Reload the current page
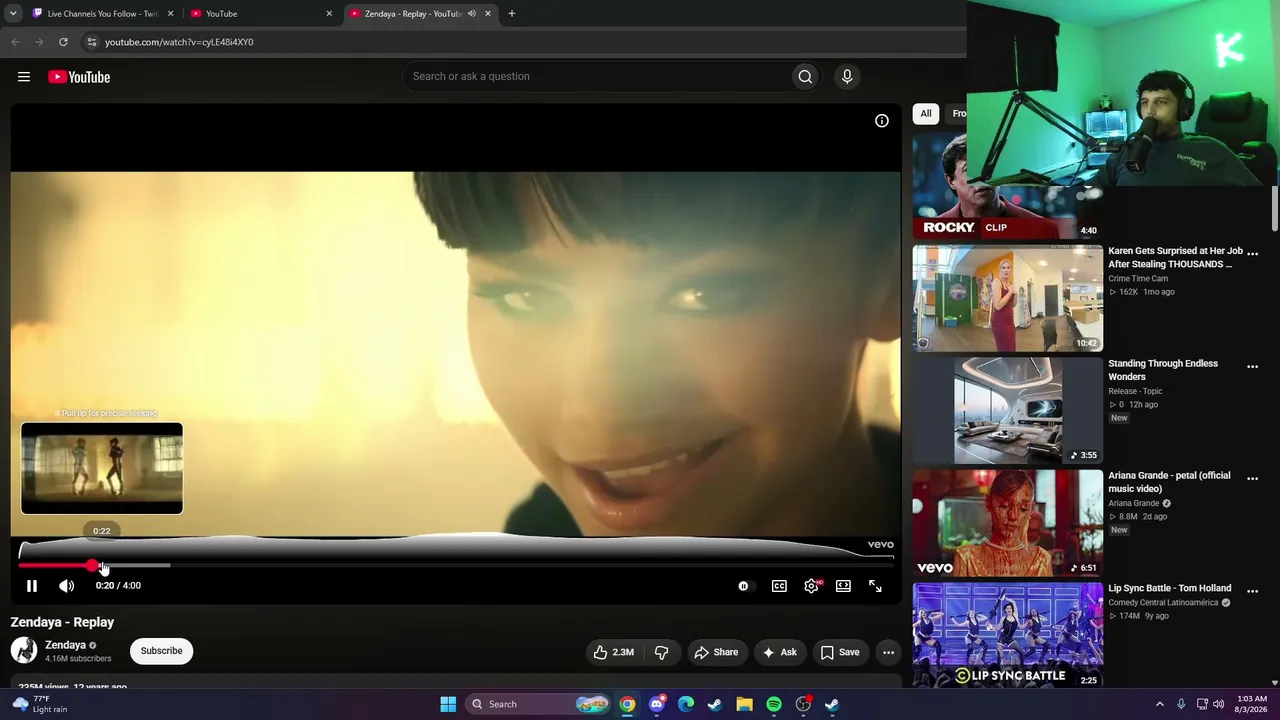1280x720 pixels. pos(63,42)
